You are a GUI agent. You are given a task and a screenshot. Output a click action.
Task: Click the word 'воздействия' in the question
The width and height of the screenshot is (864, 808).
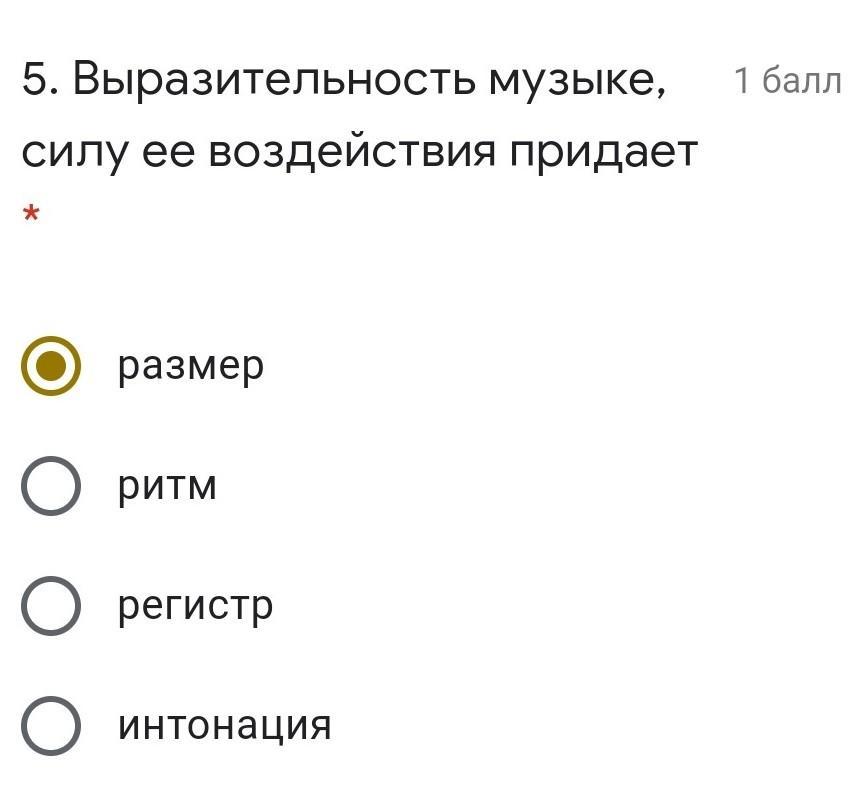click(352, 152)
